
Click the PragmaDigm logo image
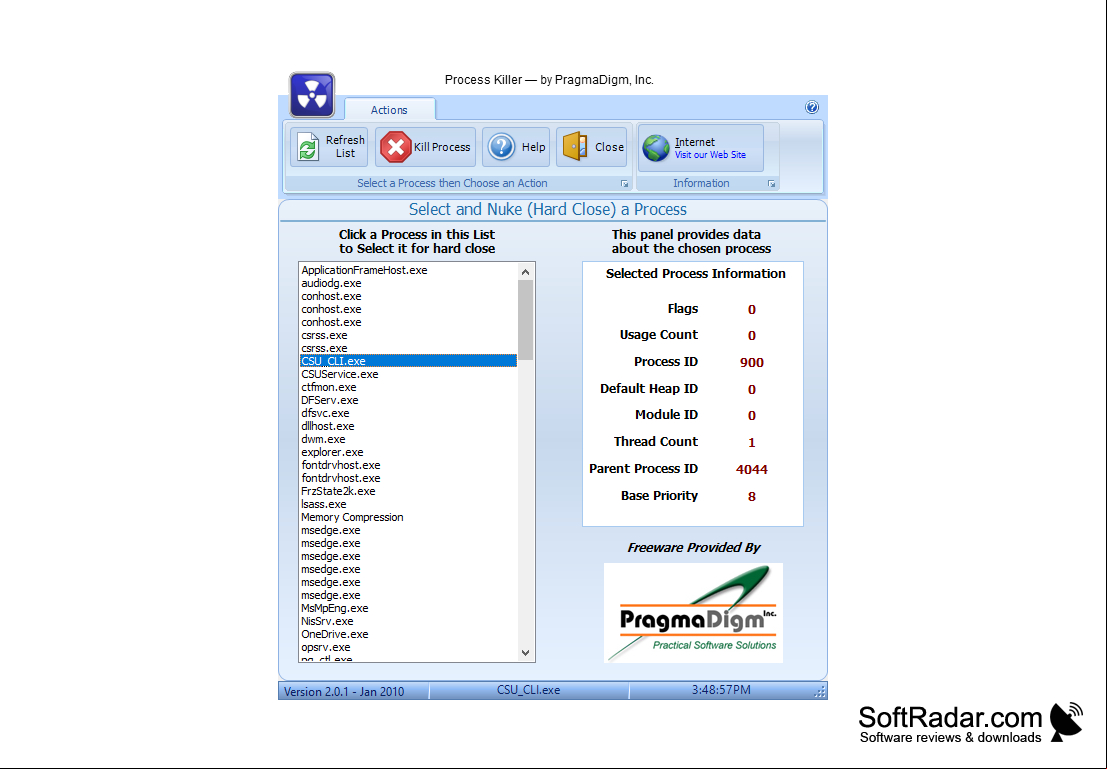click(693, 613)
